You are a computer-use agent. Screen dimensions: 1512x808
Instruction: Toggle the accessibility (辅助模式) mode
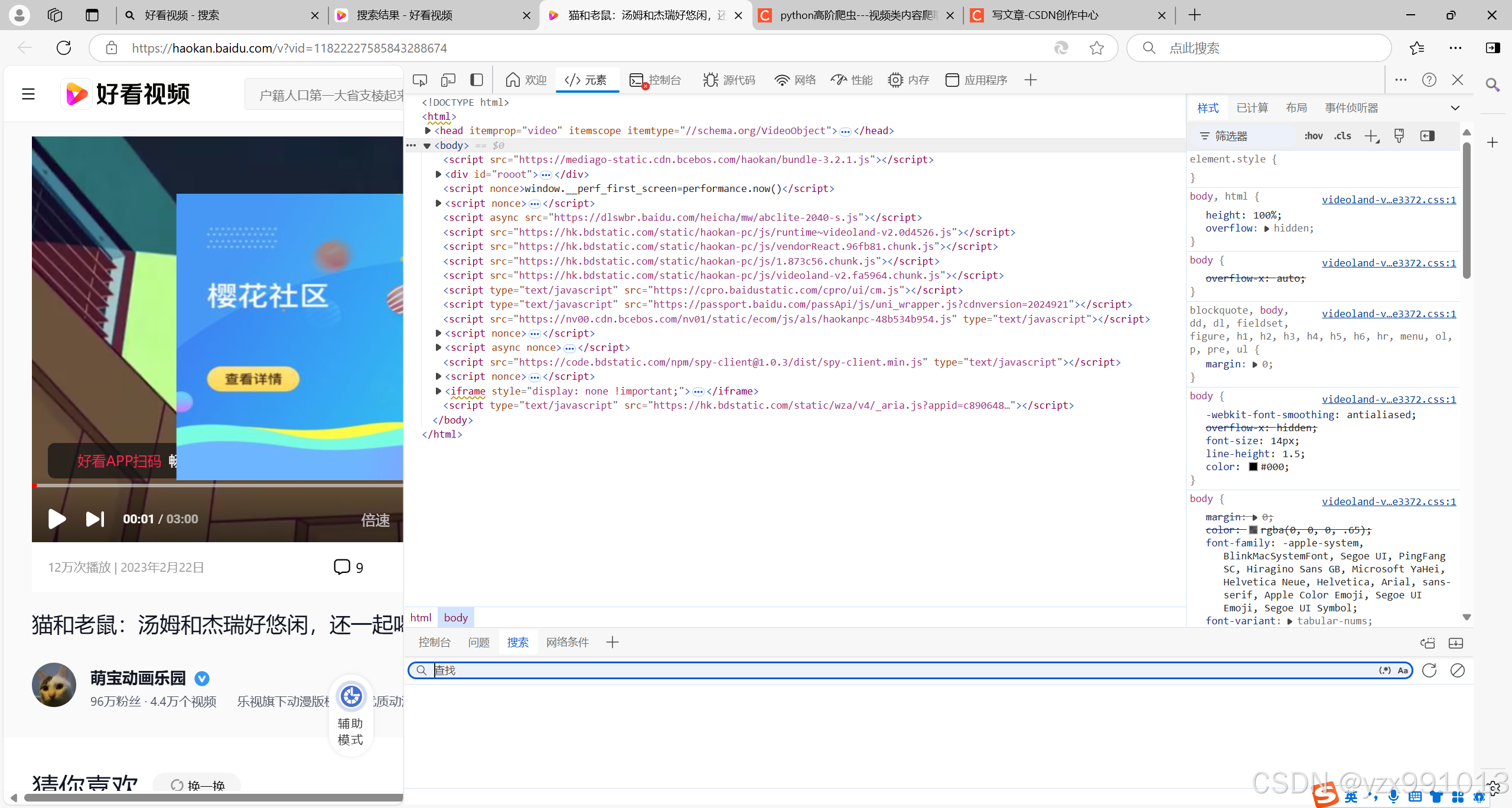pyautogui.click(x=351, y=715)
